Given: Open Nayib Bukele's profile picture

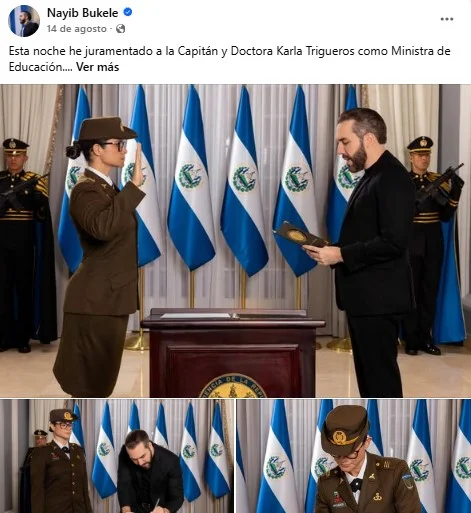Looking at the screenshot, I should (24, 21).
